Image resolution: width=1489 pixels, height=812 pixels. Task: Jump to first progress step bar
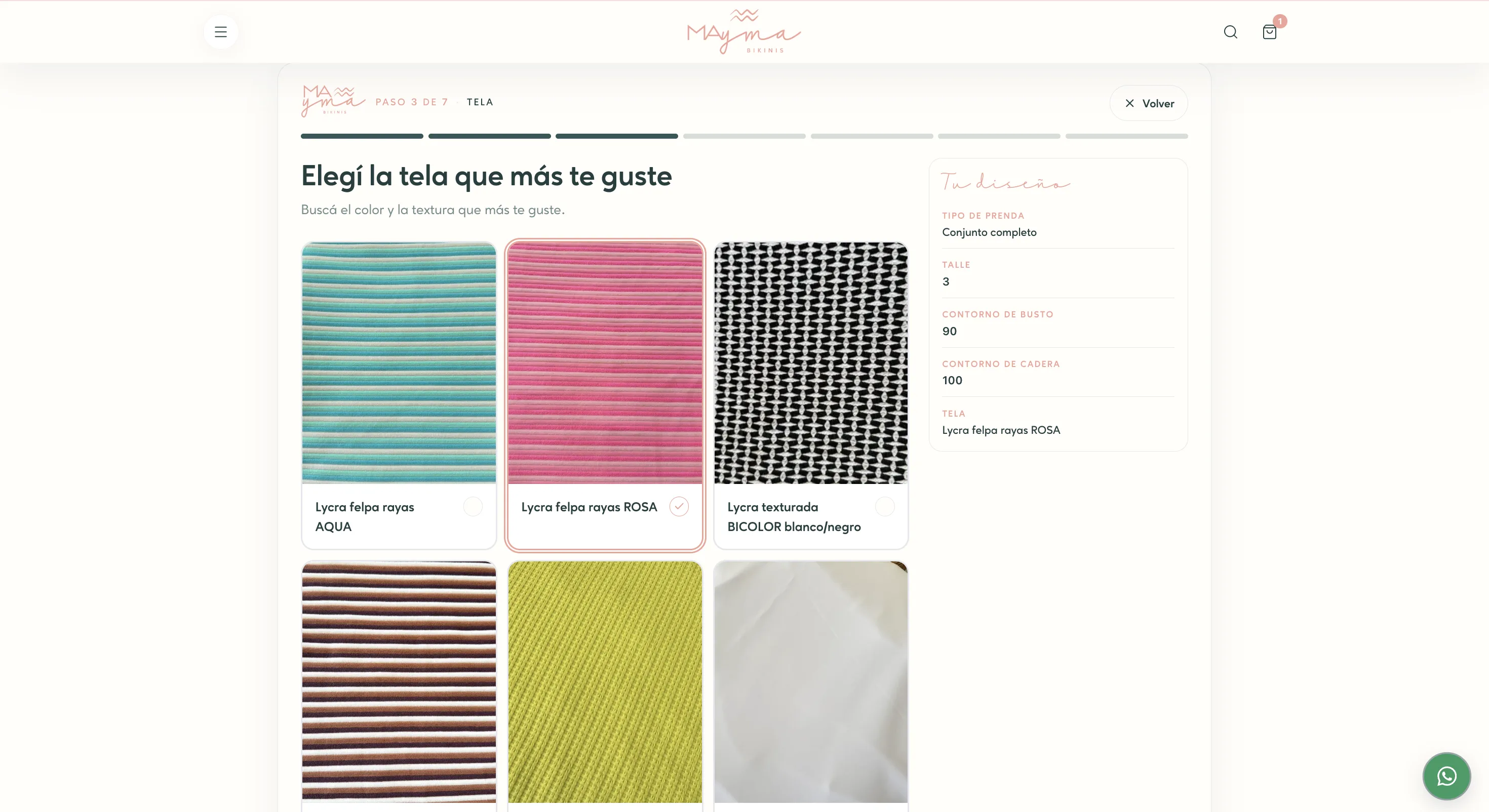click(x=362, y=136)
